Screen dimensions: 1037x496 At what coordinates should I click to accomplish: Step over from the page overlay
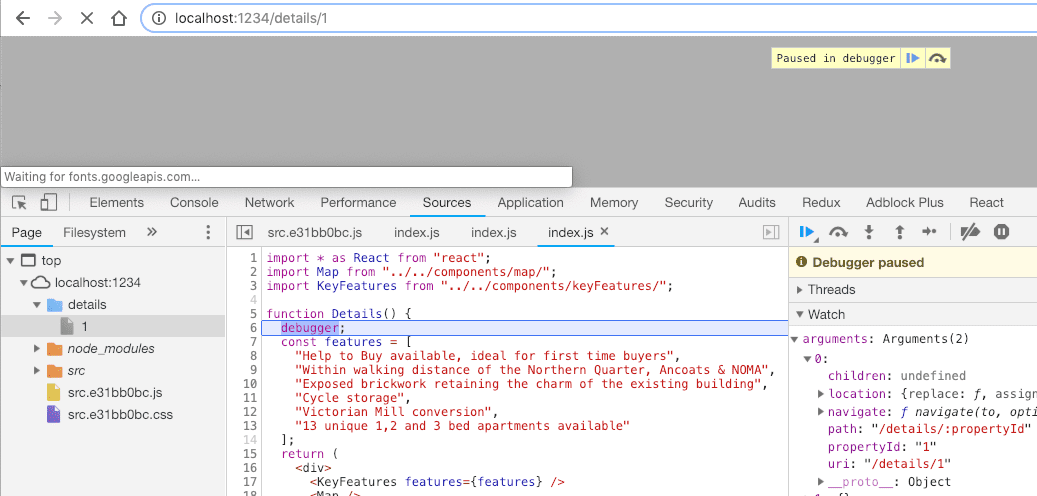pyautogui.click(x=937, y=58)
